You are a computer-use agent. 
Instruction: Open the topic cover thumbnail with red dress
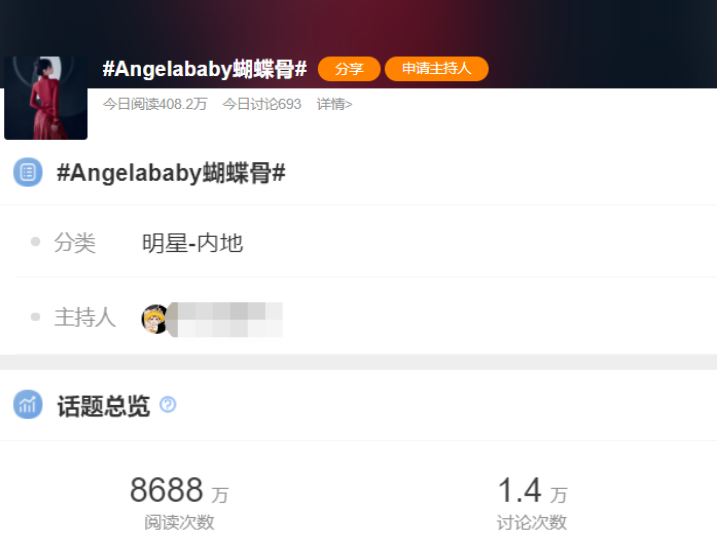pyautogui.click(x=46, y=98)
